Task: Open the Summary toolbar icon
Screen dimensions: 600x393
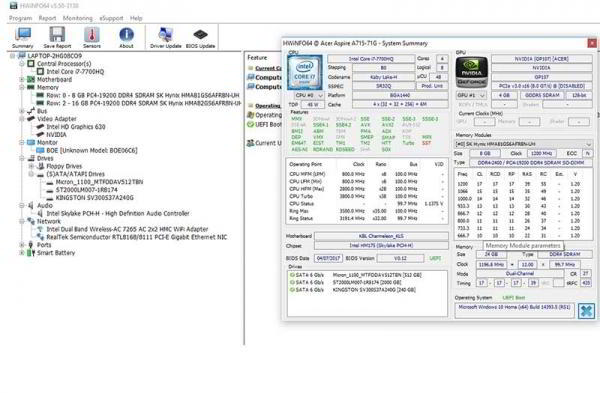Action: coord(23,38)
